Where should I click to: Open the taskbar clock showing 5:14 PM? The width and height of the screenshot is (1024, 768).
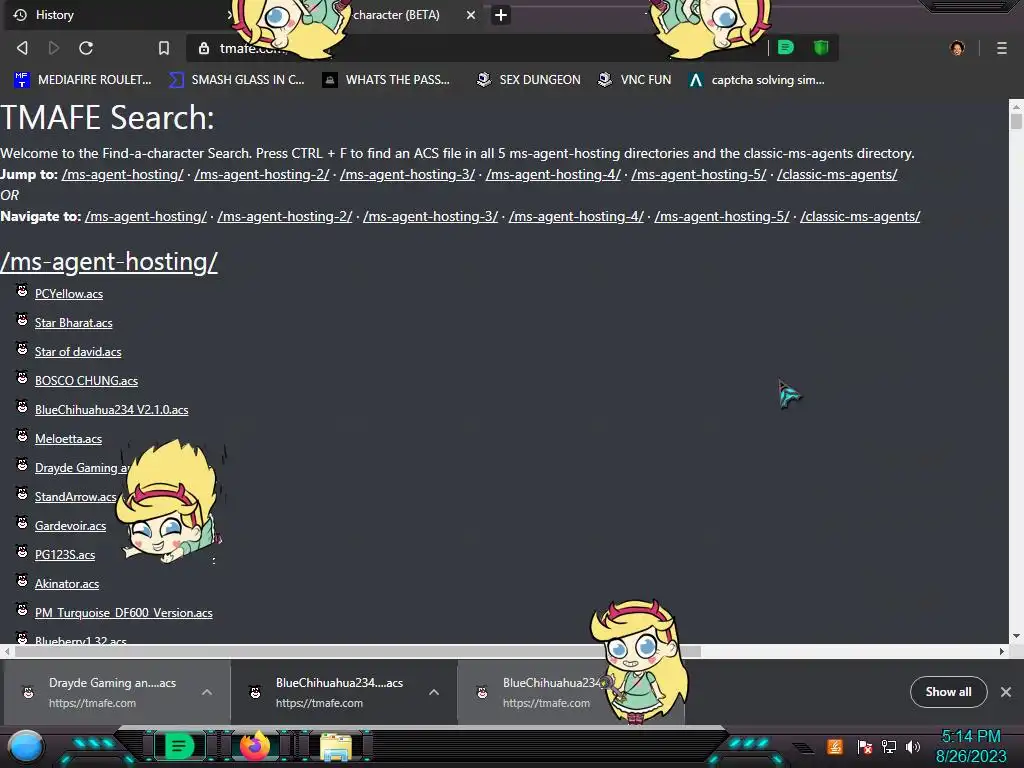click(x=971, y=746)
